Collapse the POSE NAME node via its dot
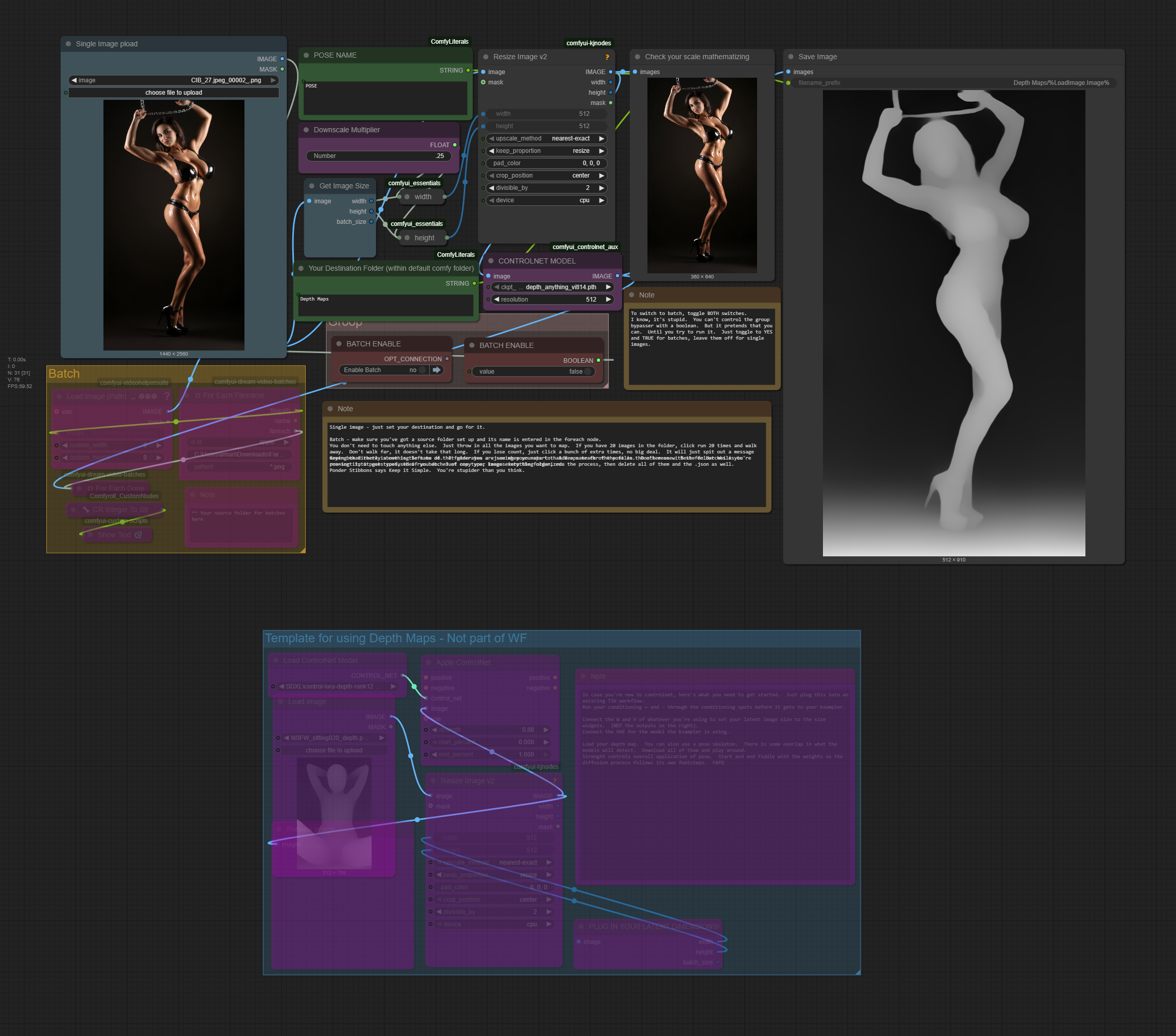The height and width of the screenshot is (1036, 1176). 306,55
